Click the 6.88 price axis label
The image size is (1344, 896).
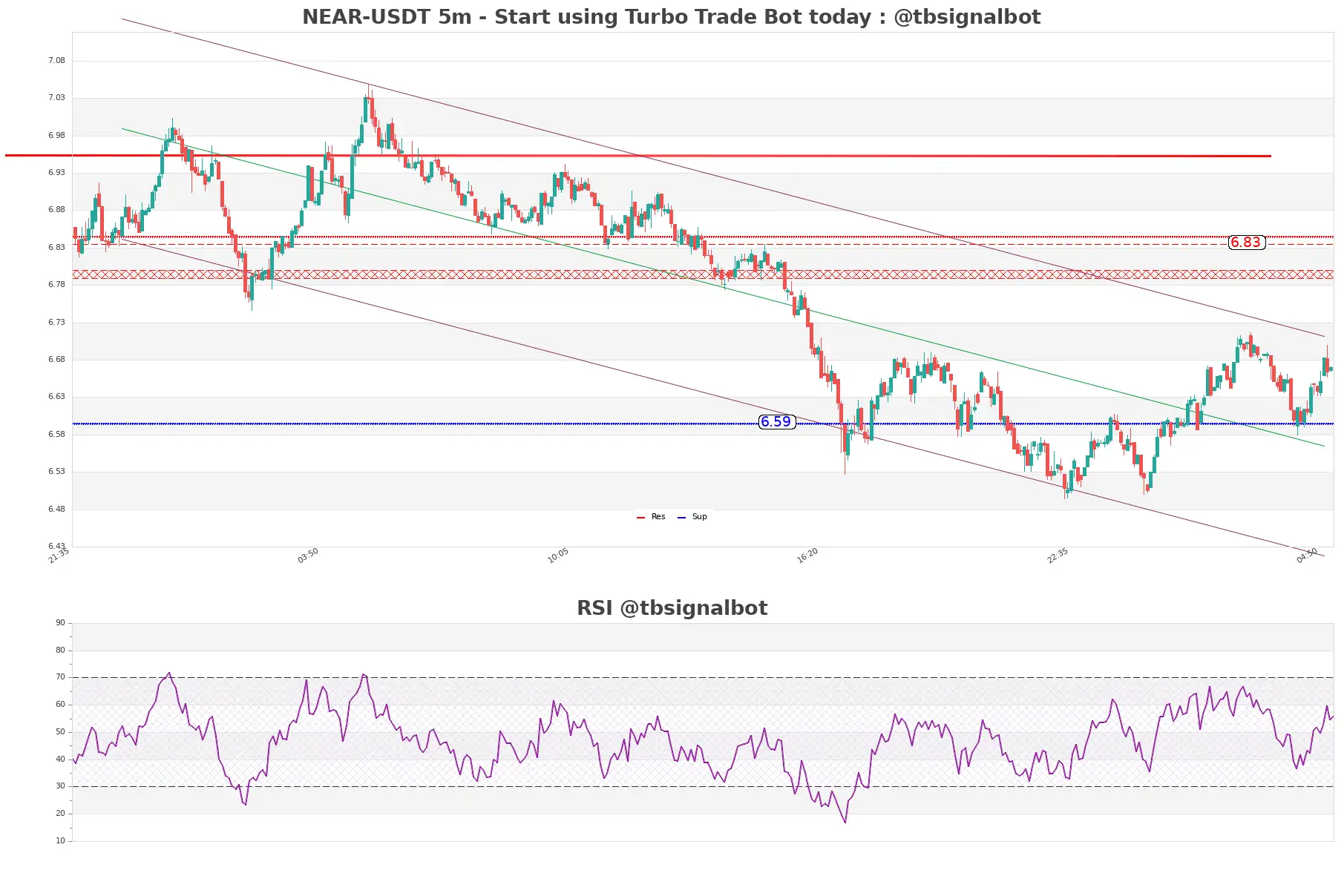56,210
